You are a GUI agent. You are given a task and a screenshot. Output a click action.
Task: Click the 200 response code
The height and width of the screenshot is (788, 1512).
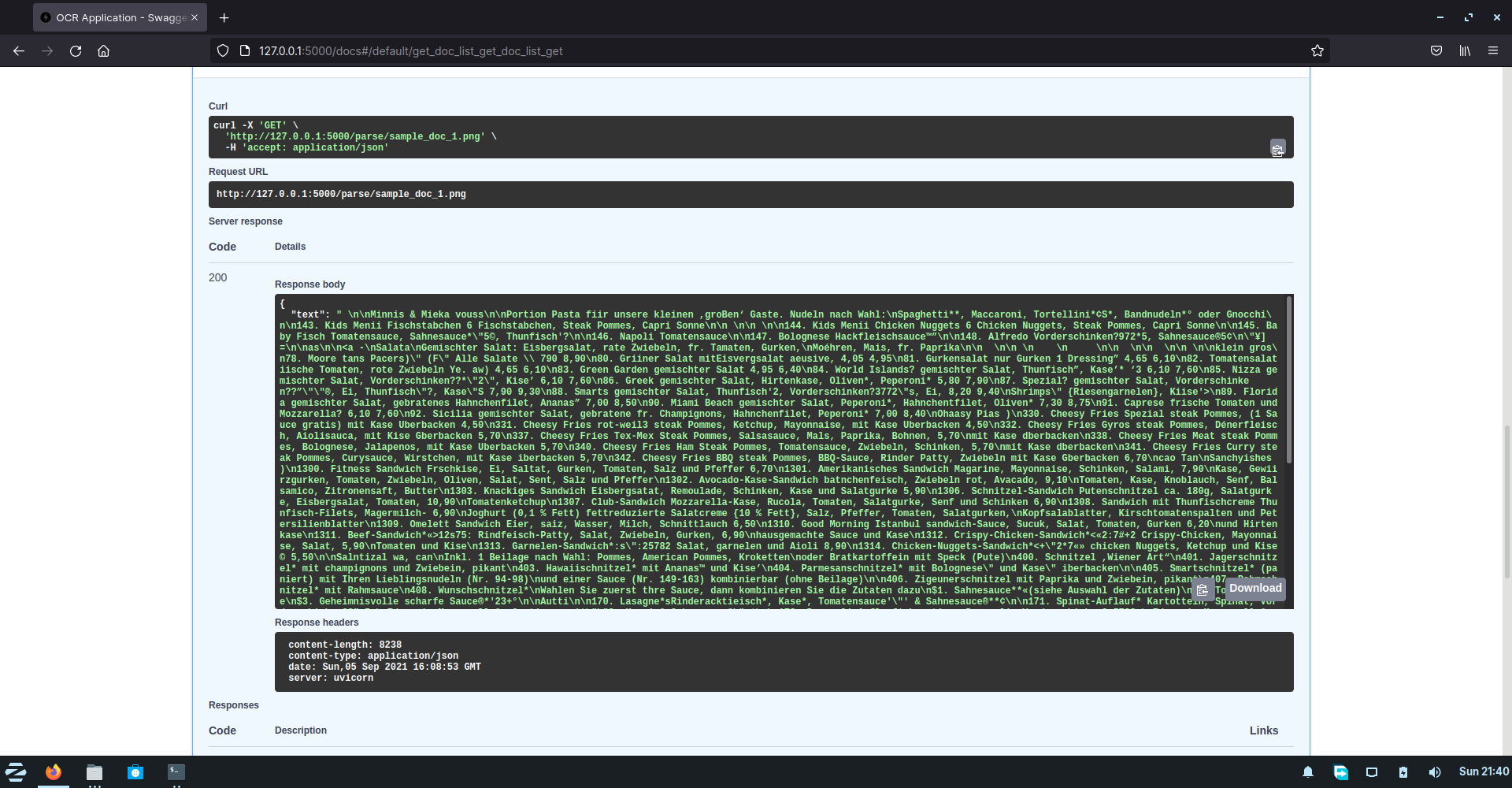click(218, 277)
